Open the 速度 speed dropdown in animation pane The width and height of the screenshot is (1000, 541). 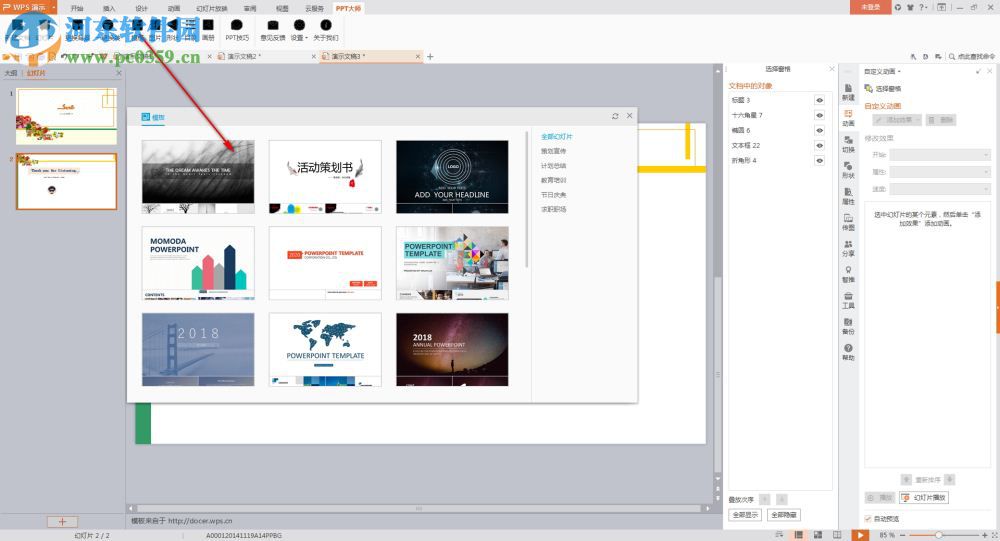939,189
